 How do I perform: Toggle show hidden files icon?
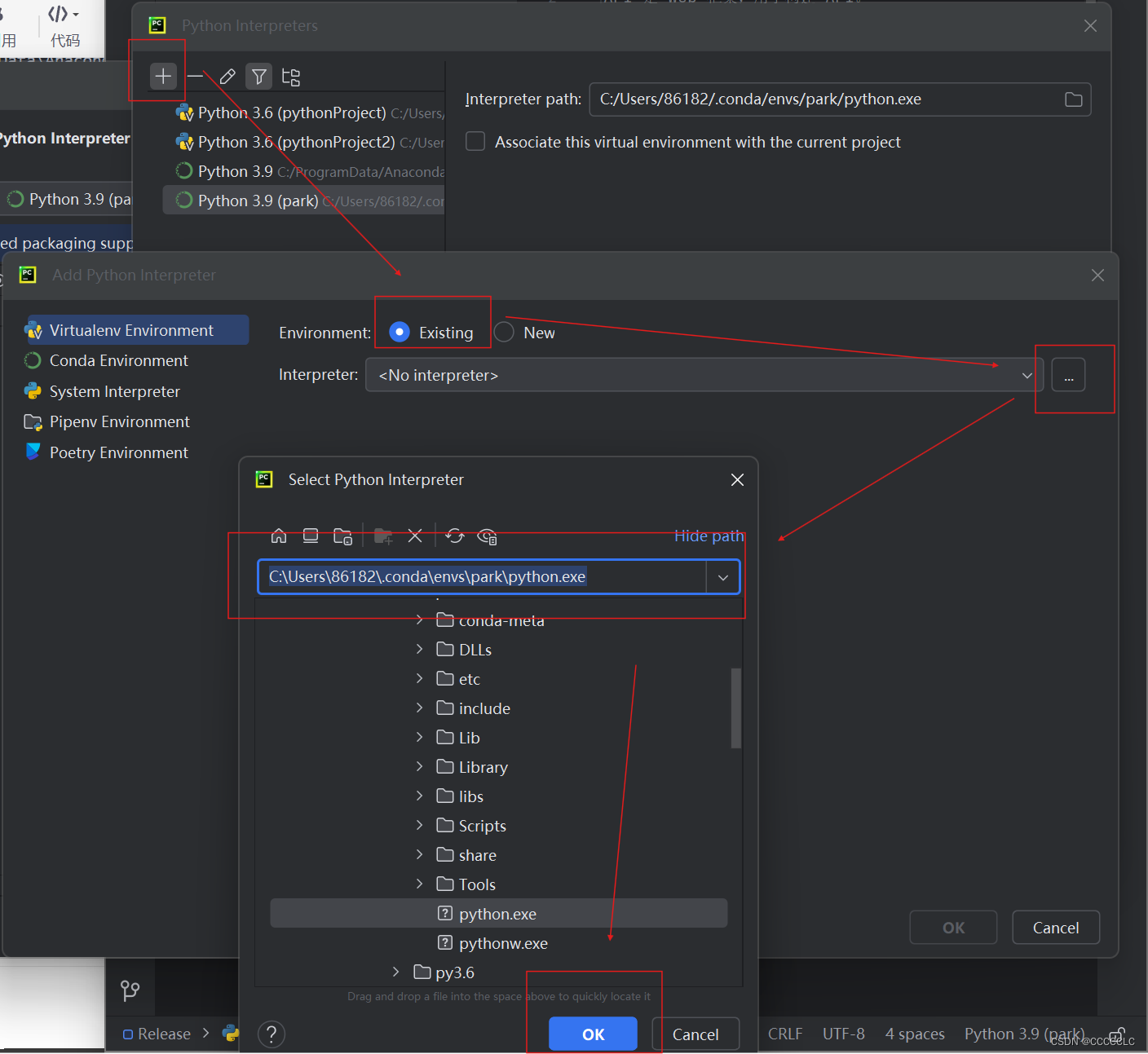point(487,536)
